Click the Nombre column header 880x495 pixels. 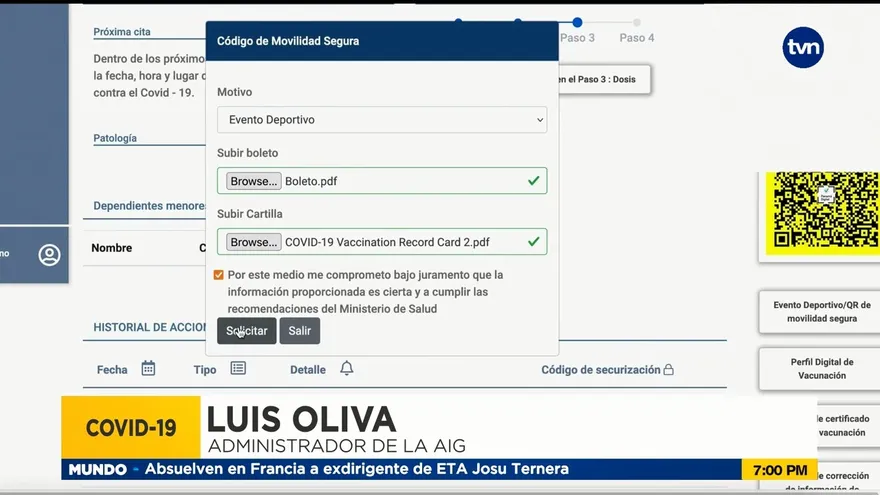point(112,248)
